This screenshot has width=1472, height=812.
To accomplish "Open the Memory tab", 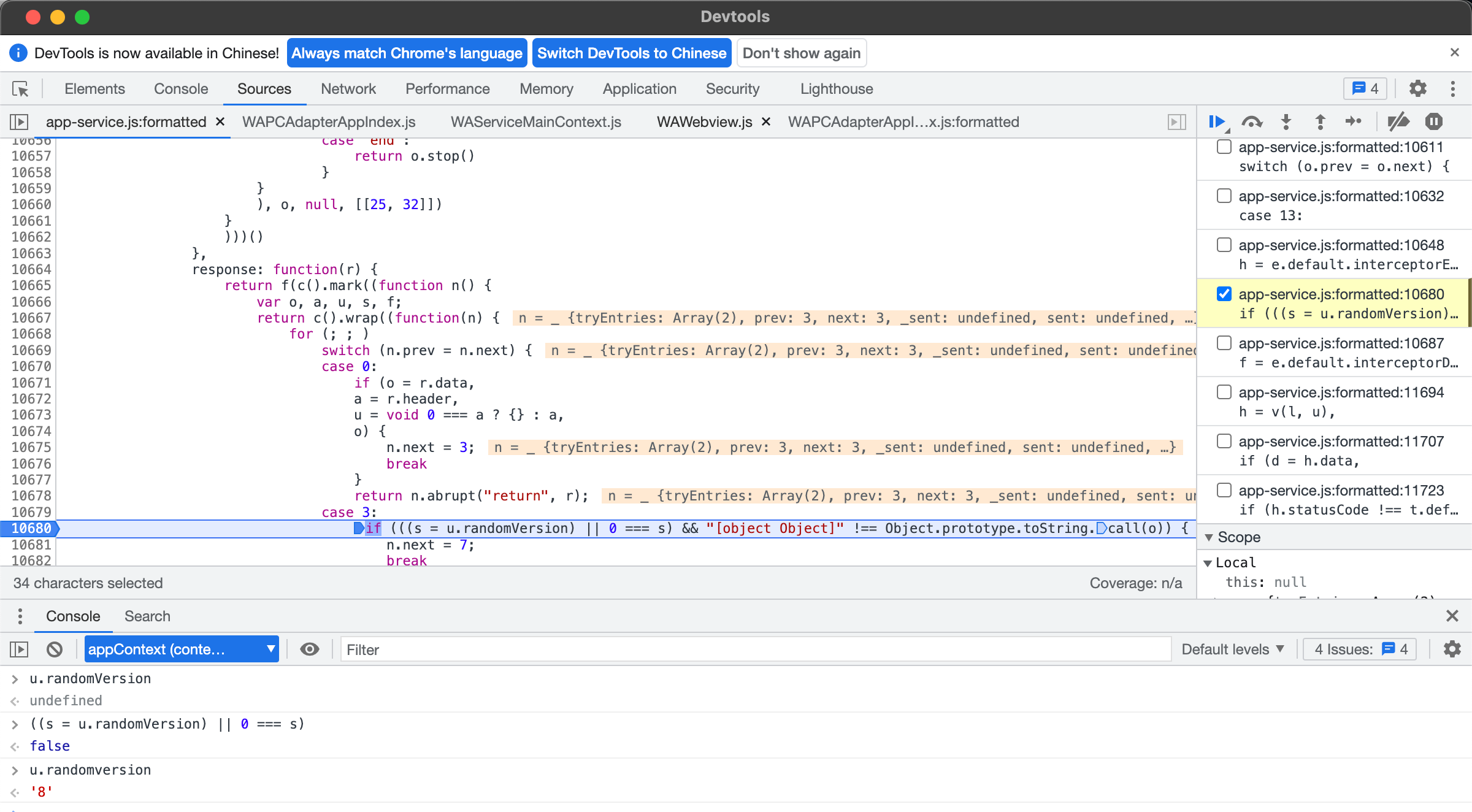I will 546,89.
